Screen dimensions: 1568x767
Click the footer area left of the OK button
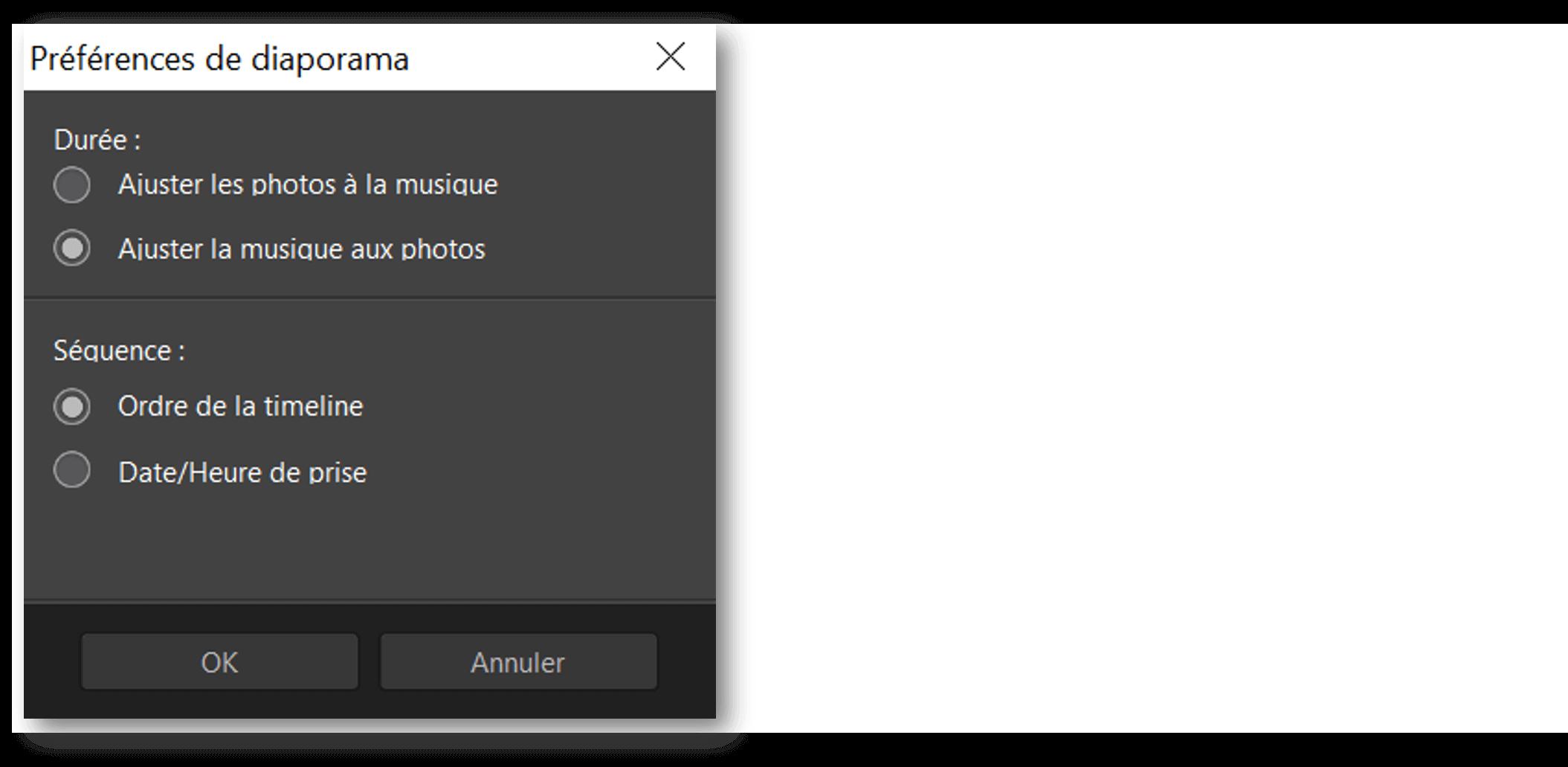pos(52,662)
